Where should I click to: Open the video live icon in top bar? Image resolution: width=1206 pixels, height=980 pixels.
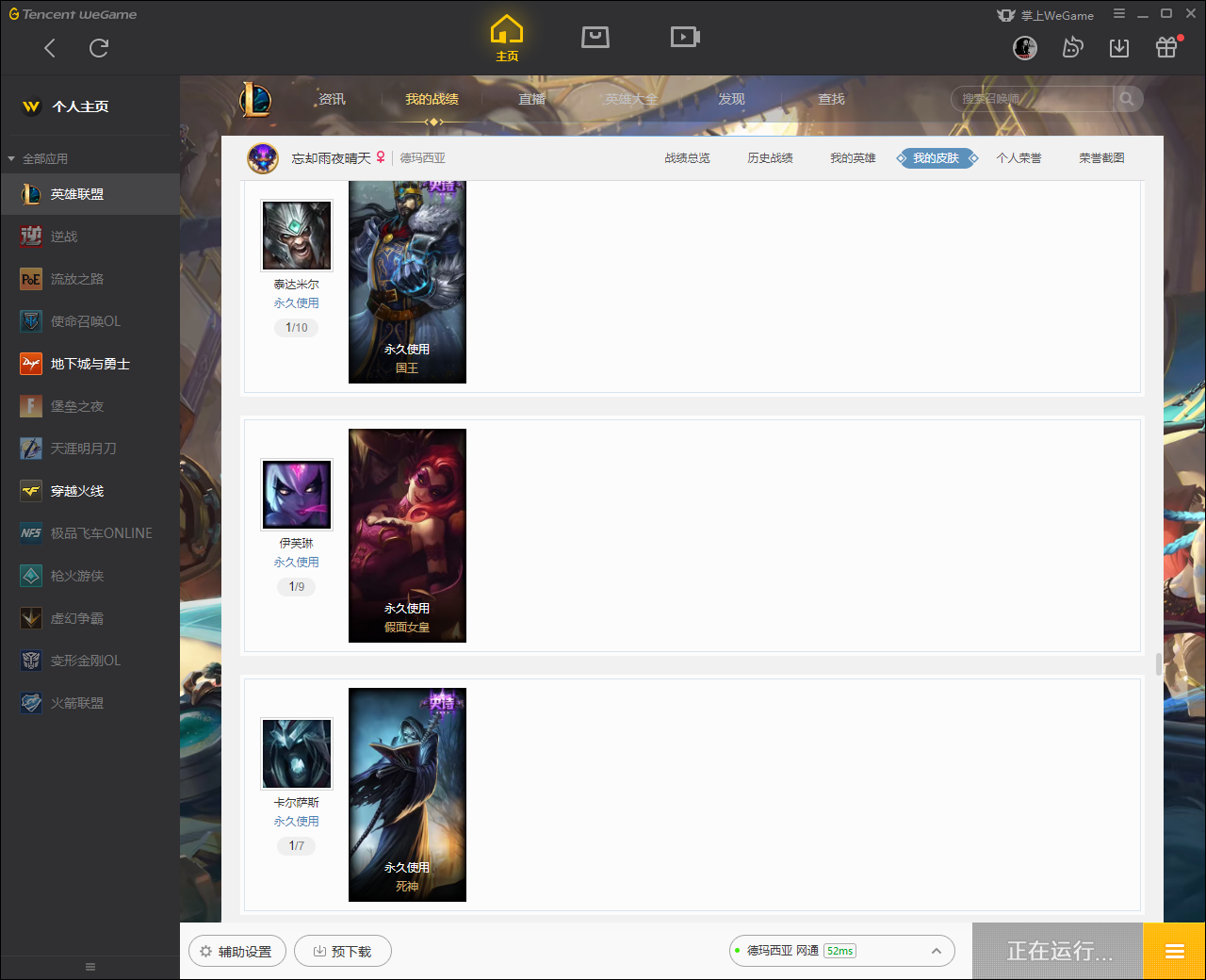[685, 38]
